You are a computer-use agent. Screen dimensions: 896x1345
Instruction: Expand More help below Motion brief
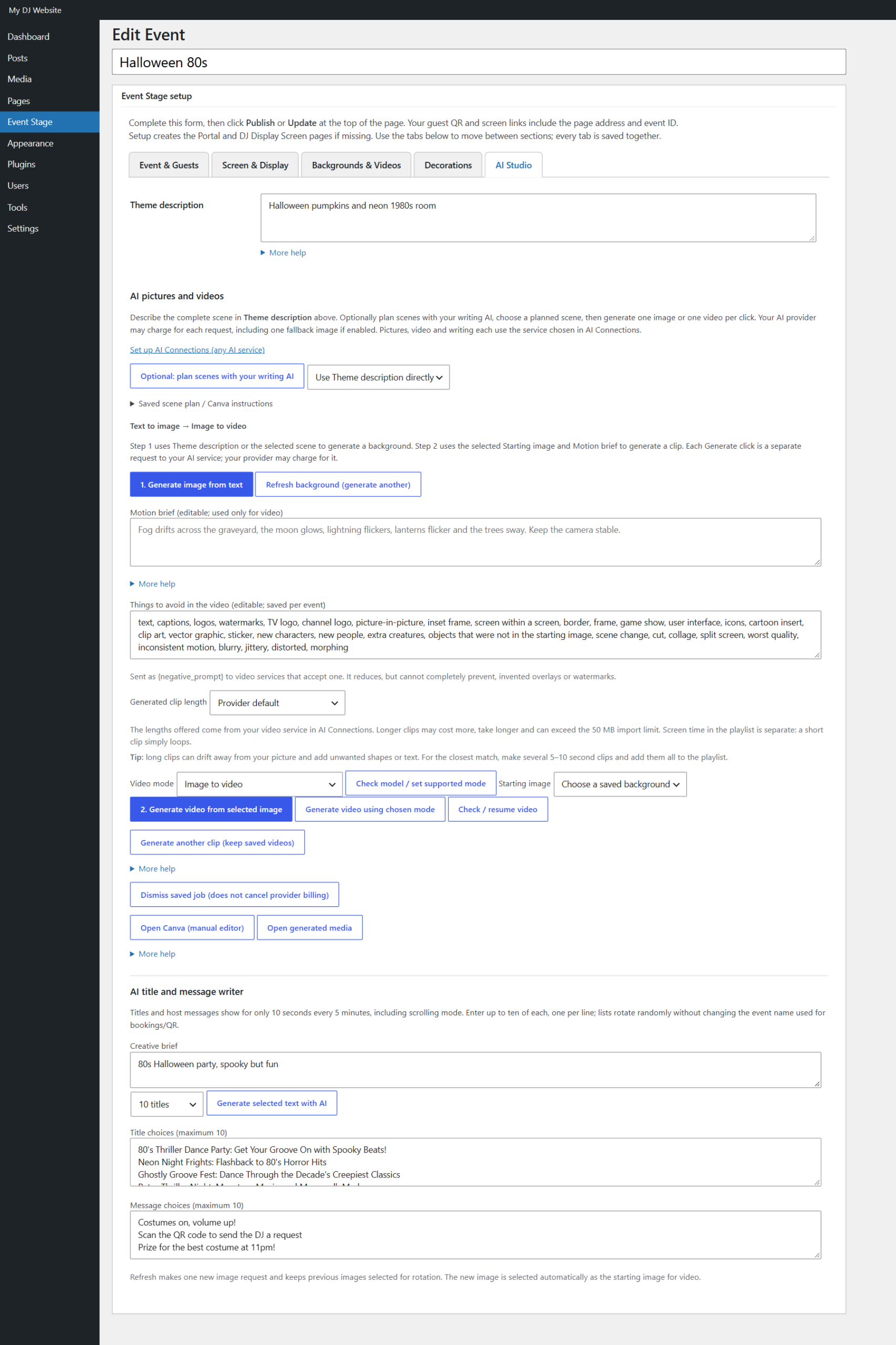click(152, 584)
